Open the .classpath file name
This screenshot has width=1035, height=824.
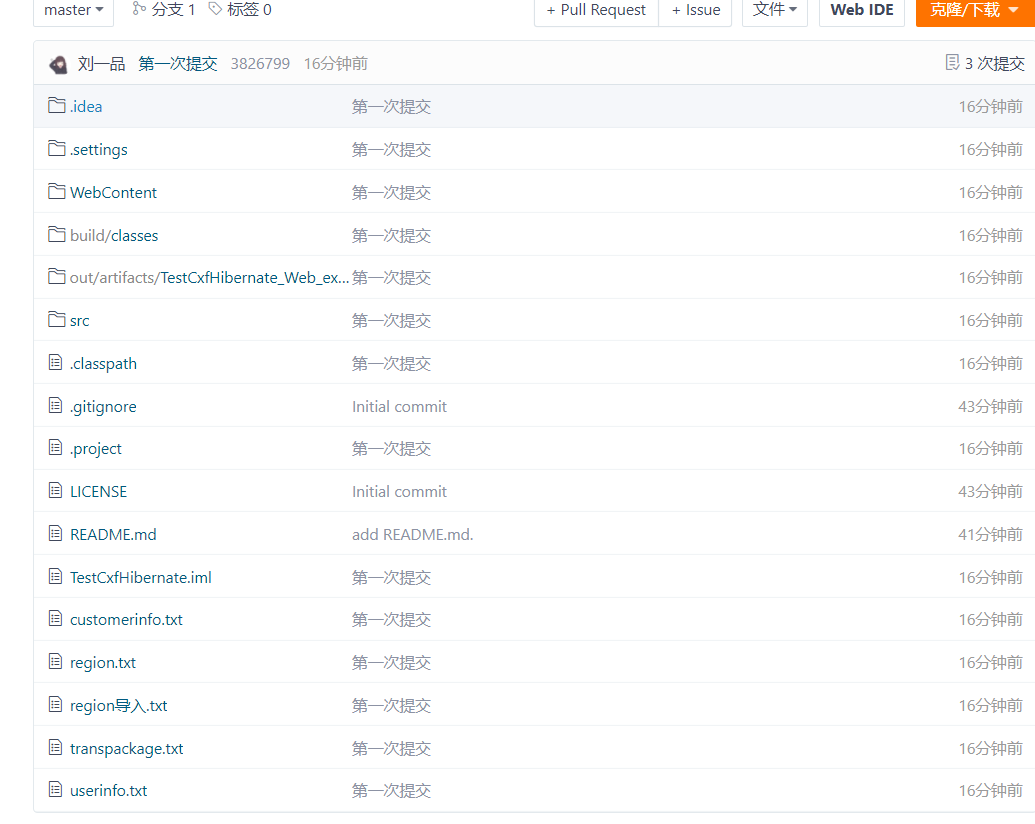(x=104, y=364)
